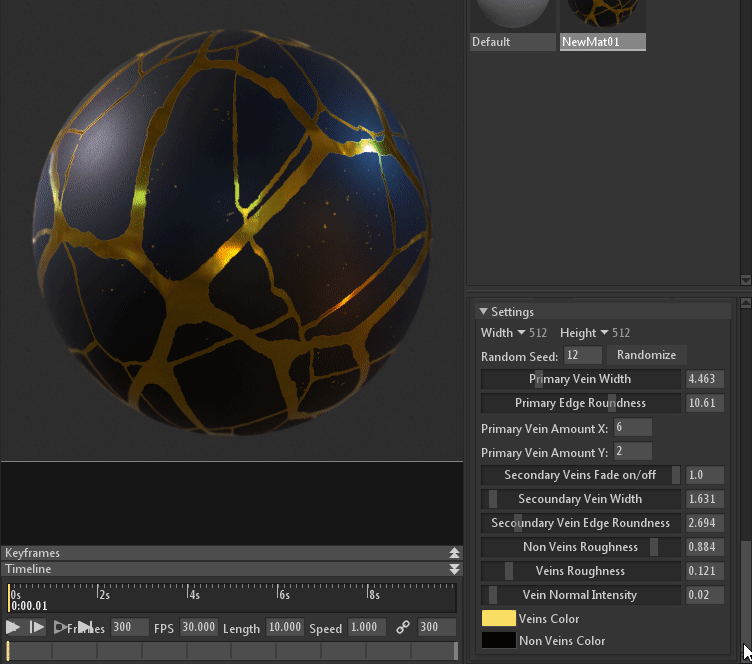Expand the Timeline panel via double-down arrows
This screenshot has height=664, width=752.
(x=454, y=569)
